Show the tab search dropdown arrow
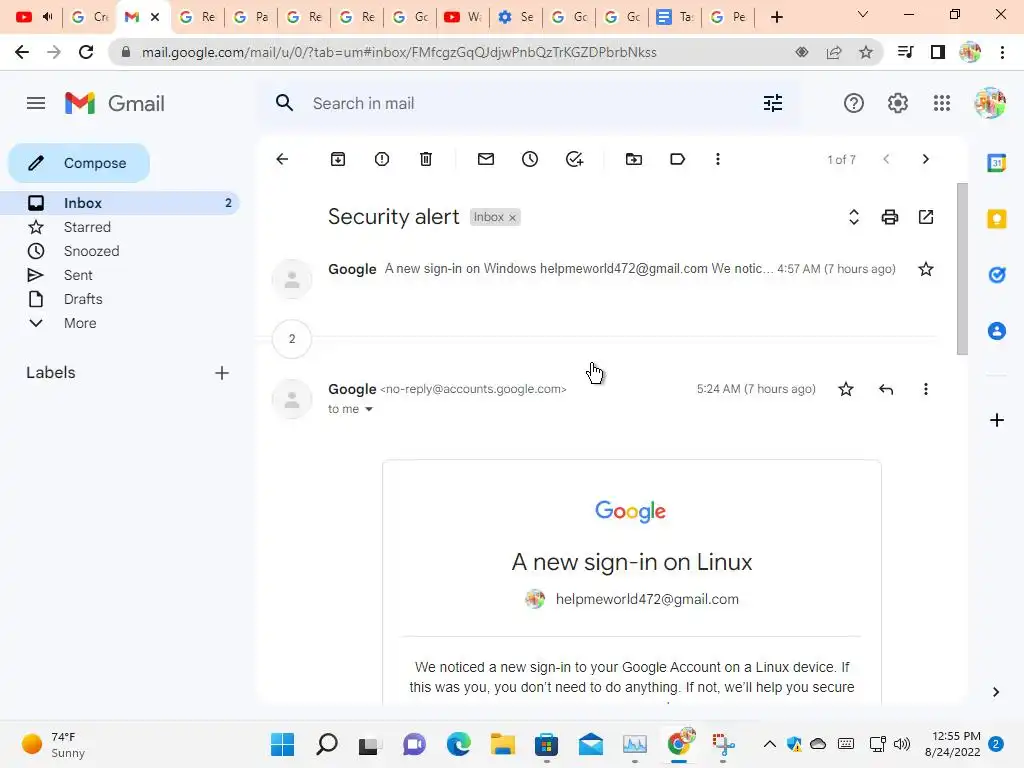This screenshot has height=768, width=1024. tap(863, 14)
